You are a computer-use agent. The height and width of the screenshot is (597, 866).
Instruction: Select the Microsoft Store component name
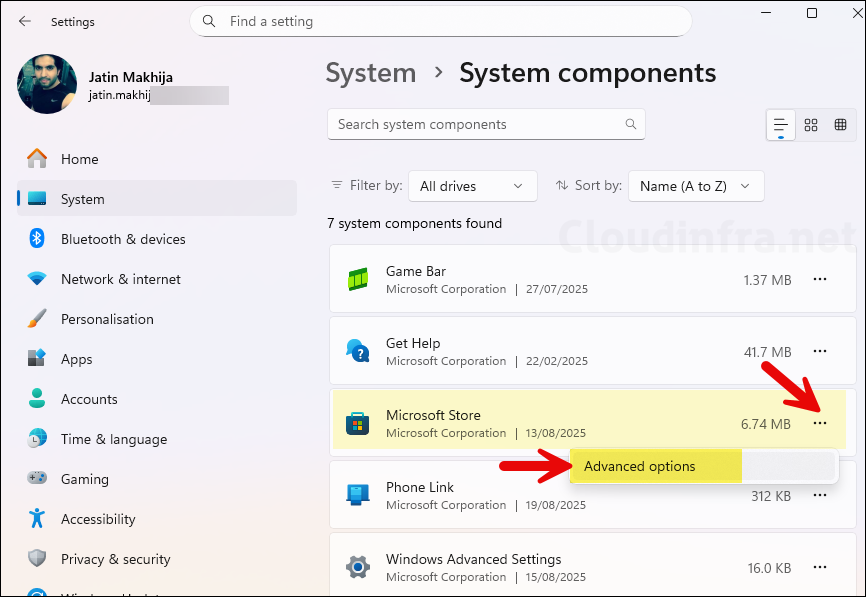tap(433, 415)
